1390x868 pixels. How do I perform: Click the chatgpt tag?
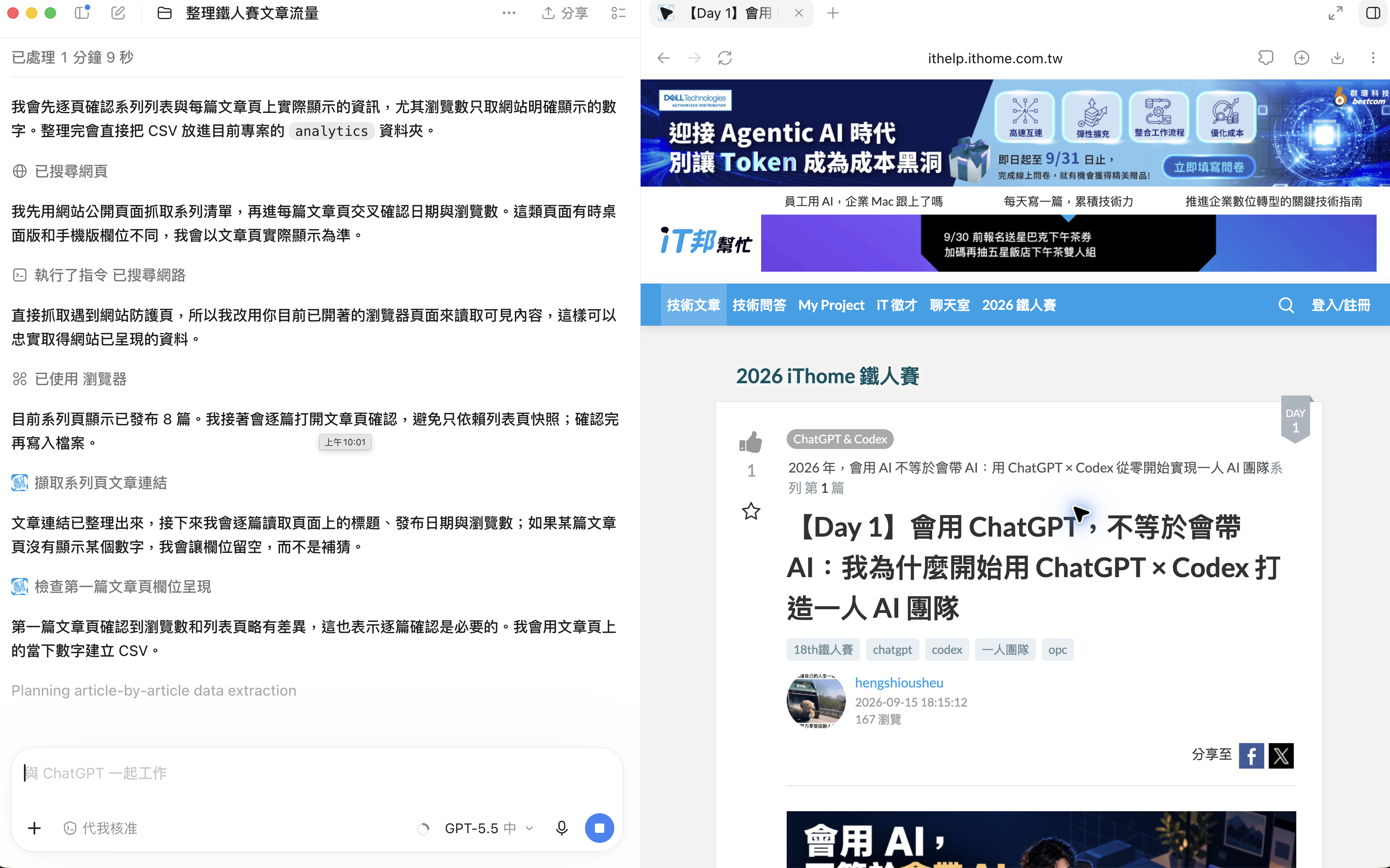(892, 649)
